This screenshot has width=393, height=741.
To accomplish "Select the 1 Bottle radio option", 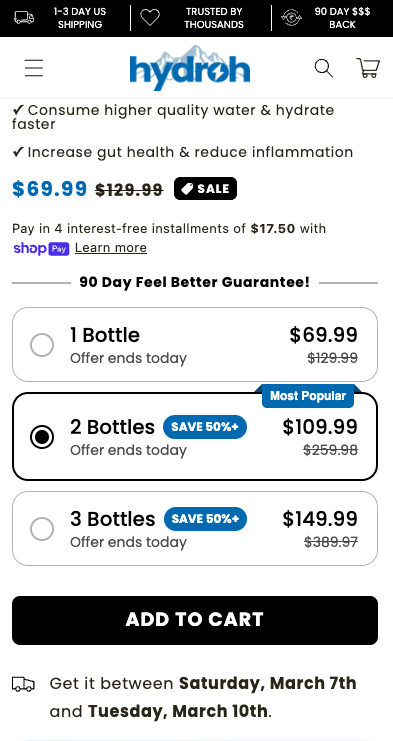I will [42, 345].
